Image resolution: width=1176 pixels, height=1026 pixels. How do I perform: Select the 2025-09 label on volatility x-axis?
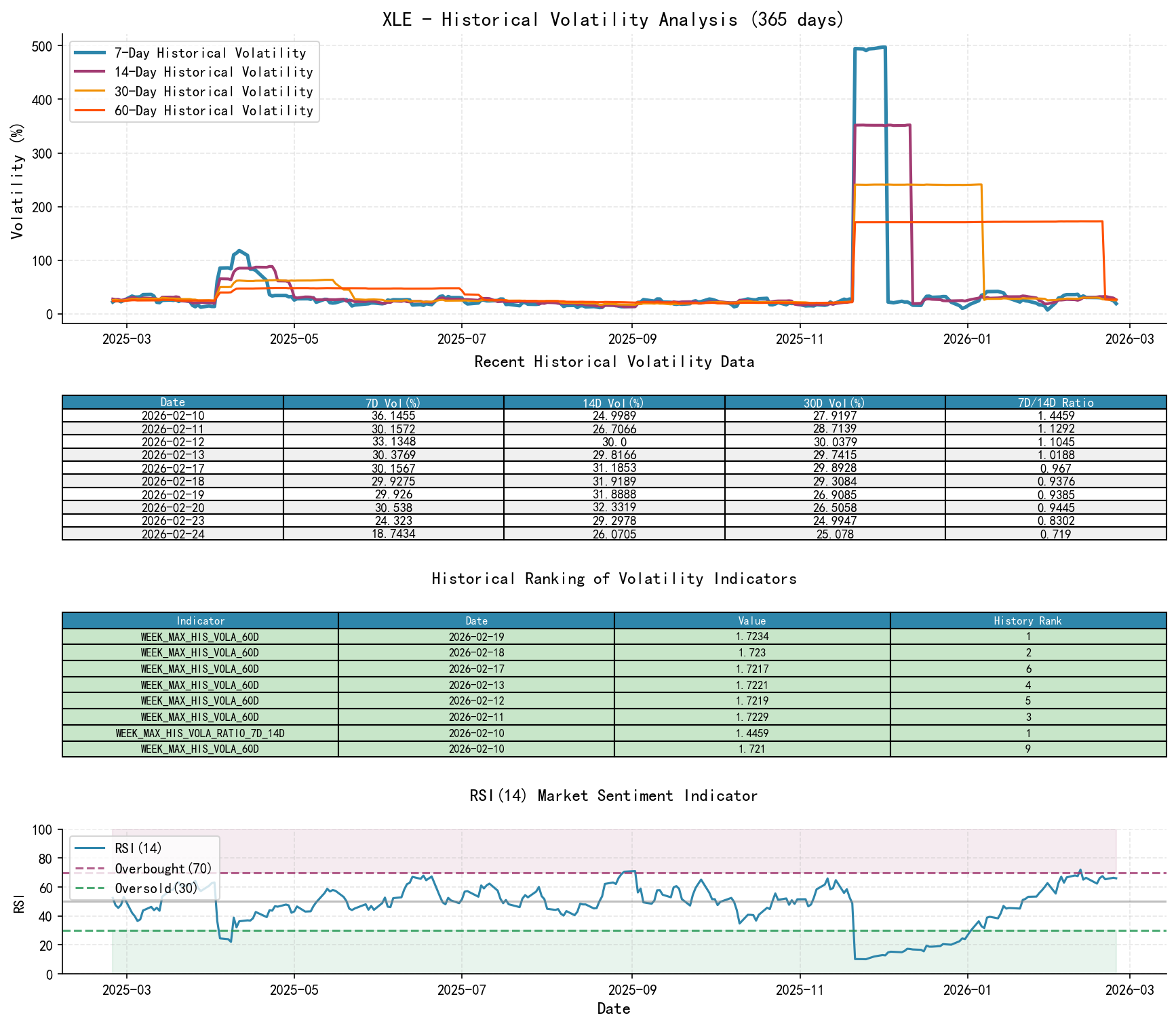click(632, 336)
